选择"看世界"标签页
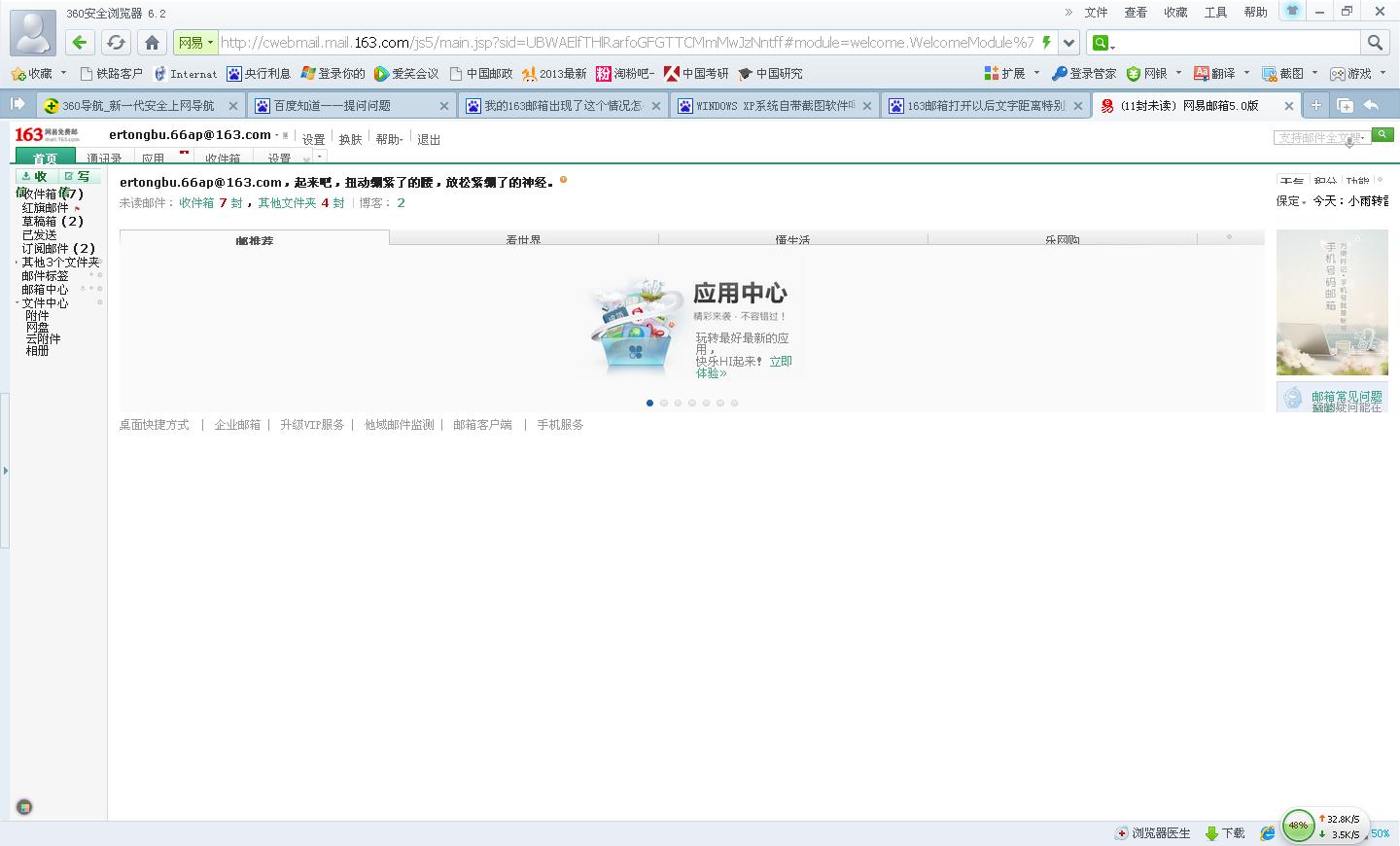This screenshot has height=846, width=1400. (523, 237)
